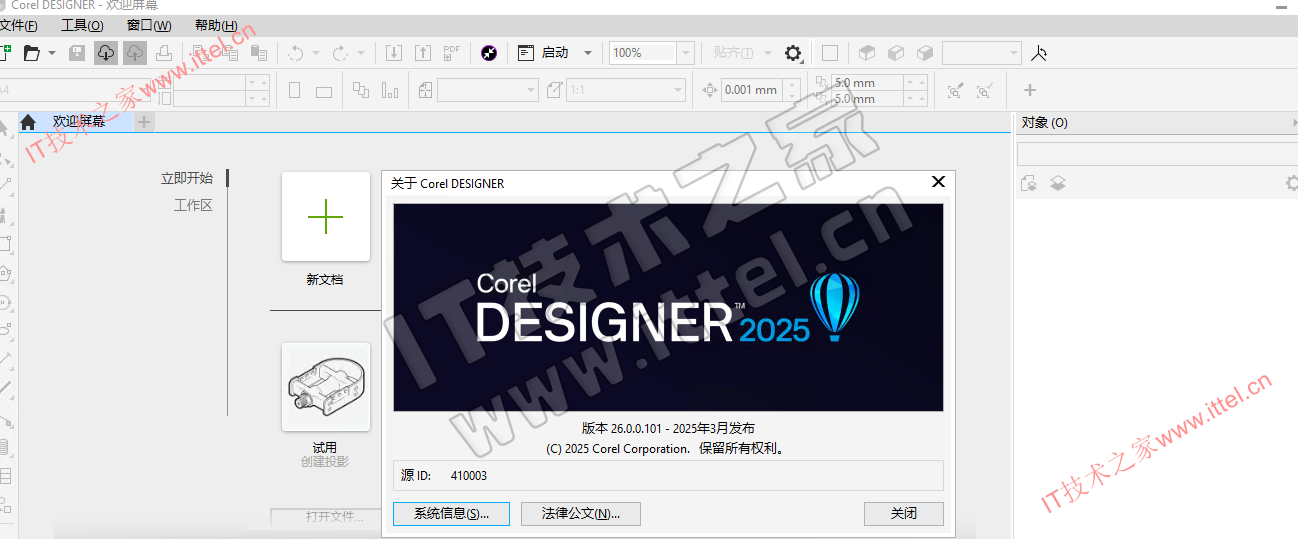The height and width of the screenshot is (539, 1298).
Task: Click the third projected cube icon
Action: click(925, 53)
